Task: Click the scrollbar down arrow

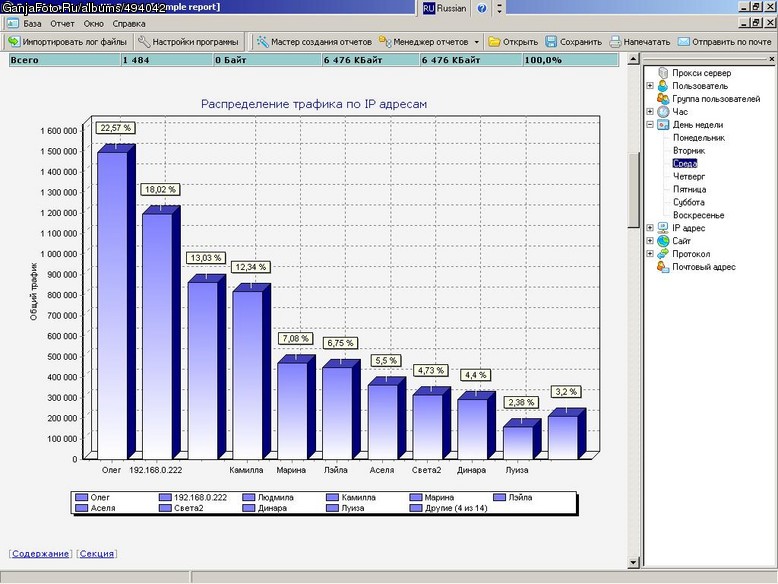Action: [633, 562]
